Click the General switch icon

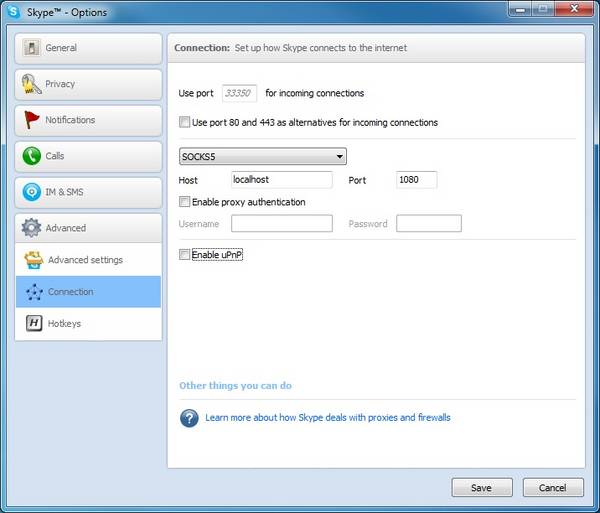31,48
